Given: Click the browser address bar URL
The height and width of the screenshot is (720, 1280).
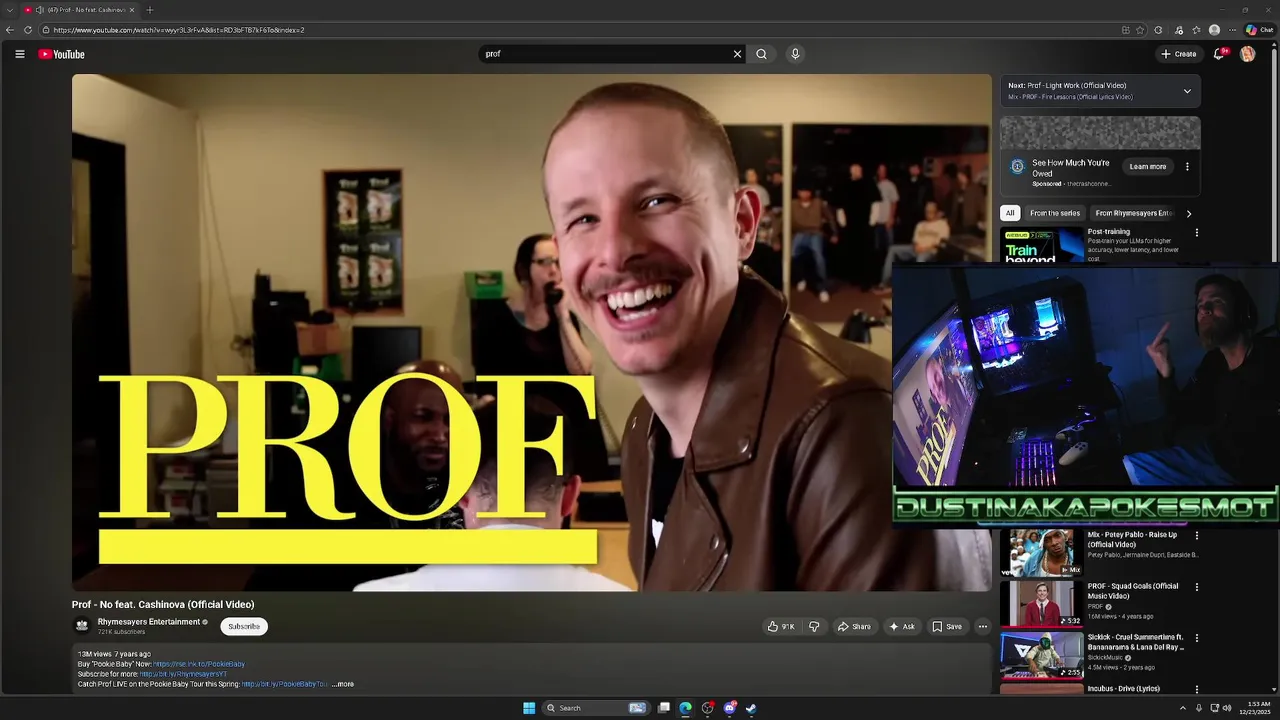Looking at the screenshot, I should click(x=179, y=30).
